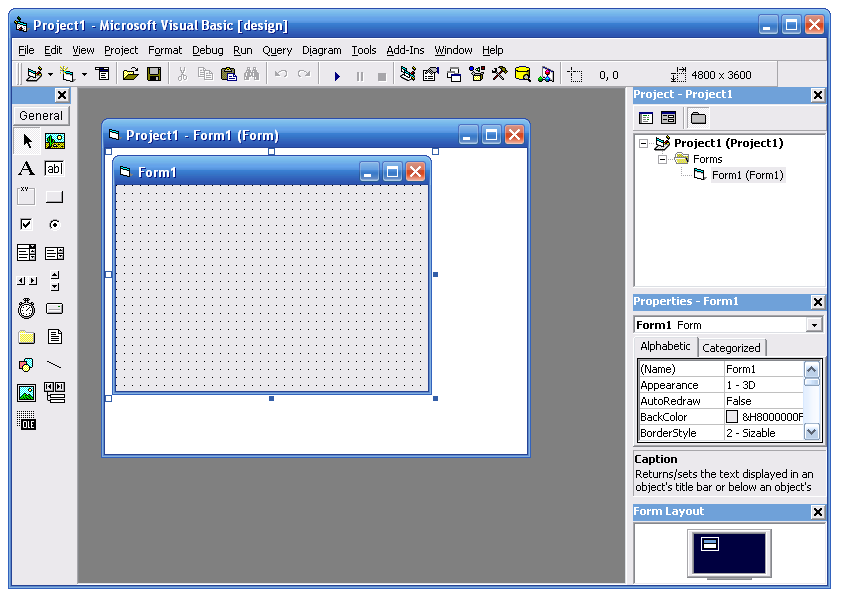Click the Start run arrow button
This screenshot has width=841, height=599.
pos(337,76)
